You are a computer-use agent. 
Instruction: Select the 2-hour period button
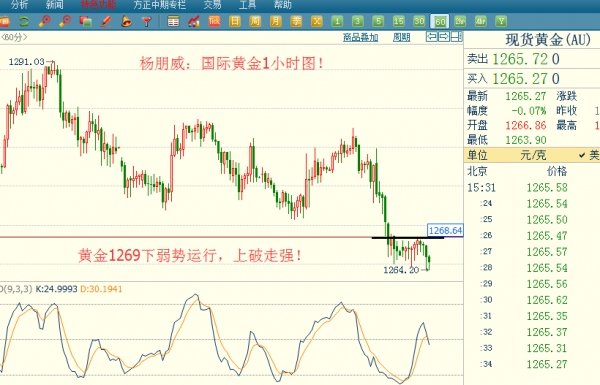(x=460, y=21)
